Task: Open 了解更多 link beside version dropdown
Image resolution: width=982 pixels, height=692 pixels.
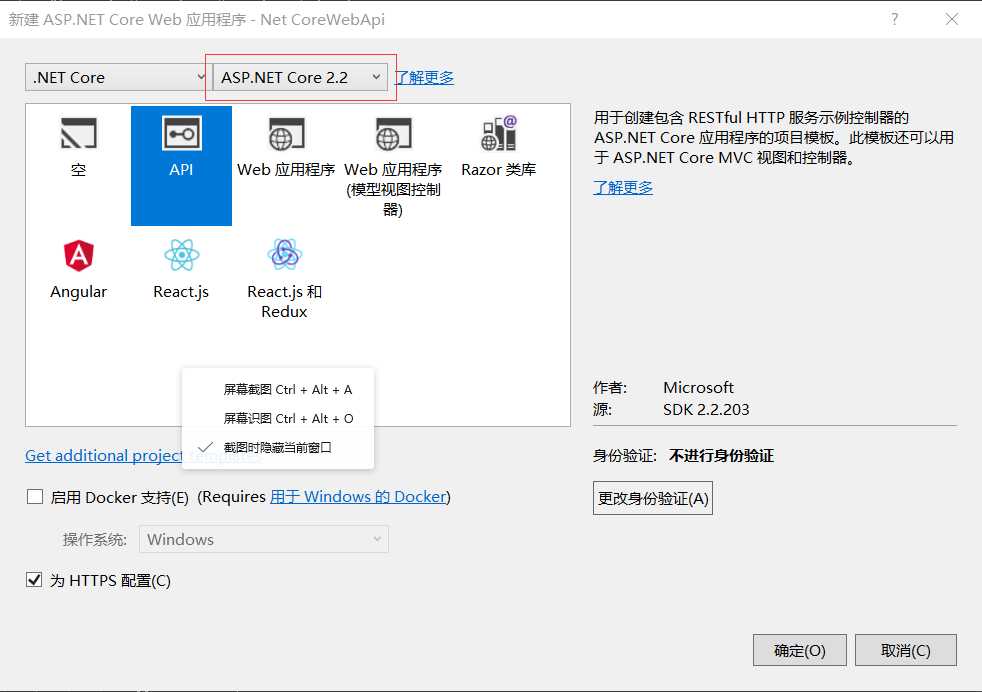Action: [x=425, y=78]
